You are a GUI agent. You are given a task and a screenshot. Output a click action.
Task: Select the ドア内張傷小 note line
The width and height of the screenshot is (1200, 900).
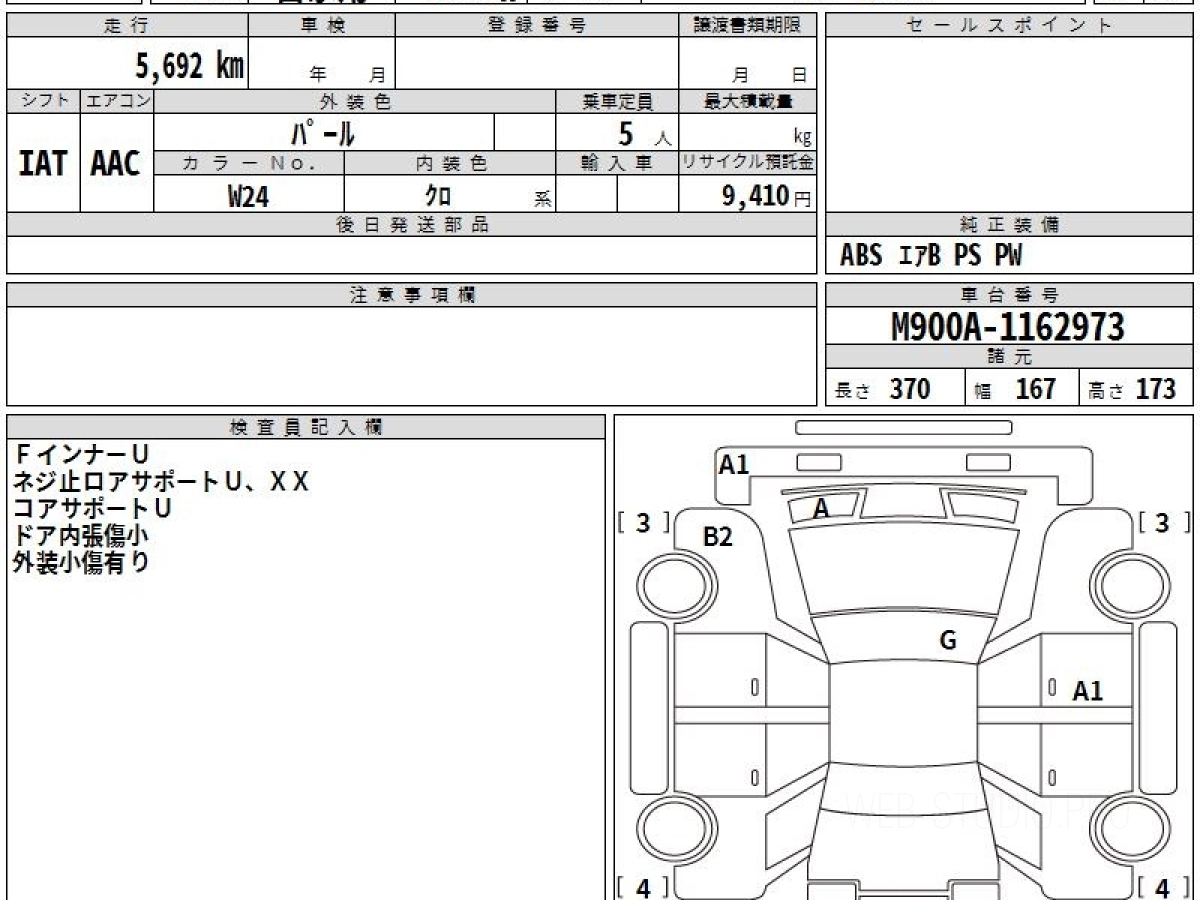point(81,535)
